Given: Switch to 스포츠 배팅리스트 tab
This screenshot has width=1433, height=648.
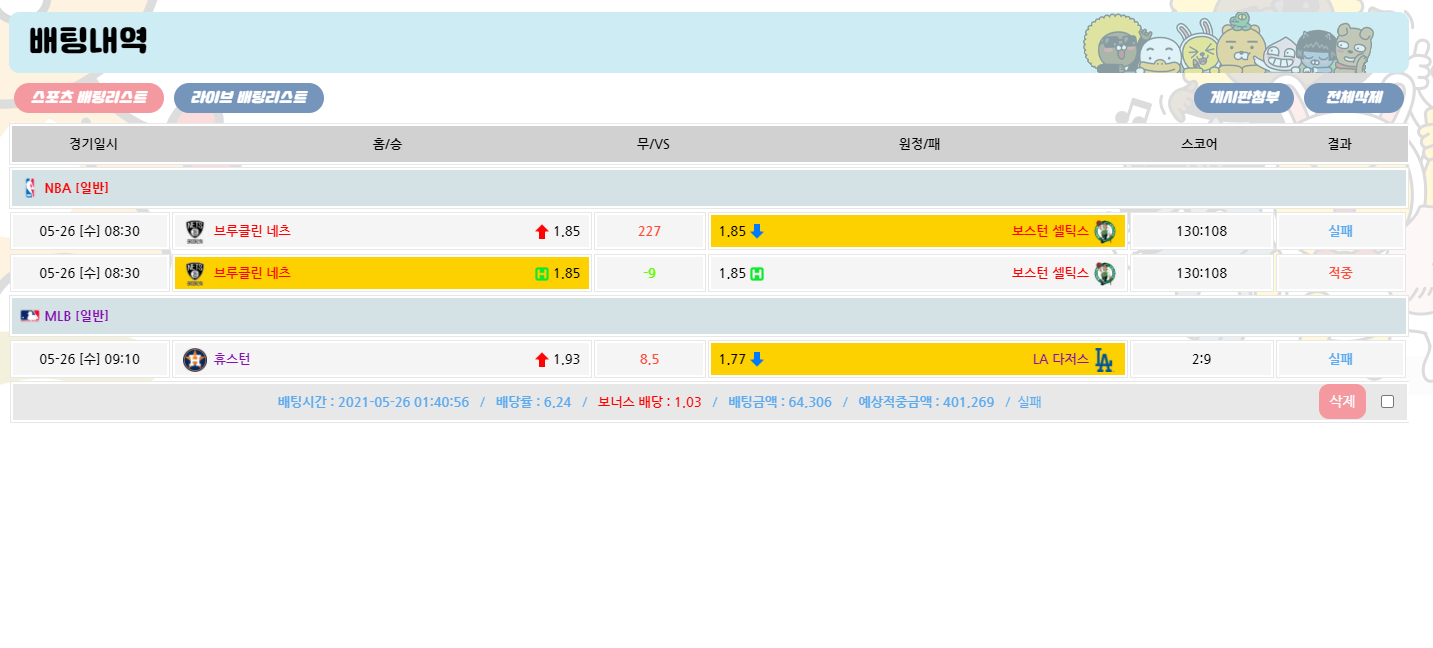Looking at the screenshot, I should point(89,98).
